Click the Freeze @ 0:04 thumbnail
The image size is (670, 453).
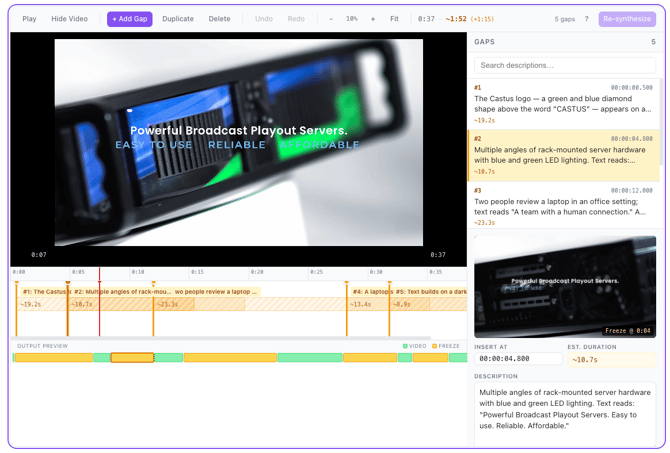(x=565, y=286)
